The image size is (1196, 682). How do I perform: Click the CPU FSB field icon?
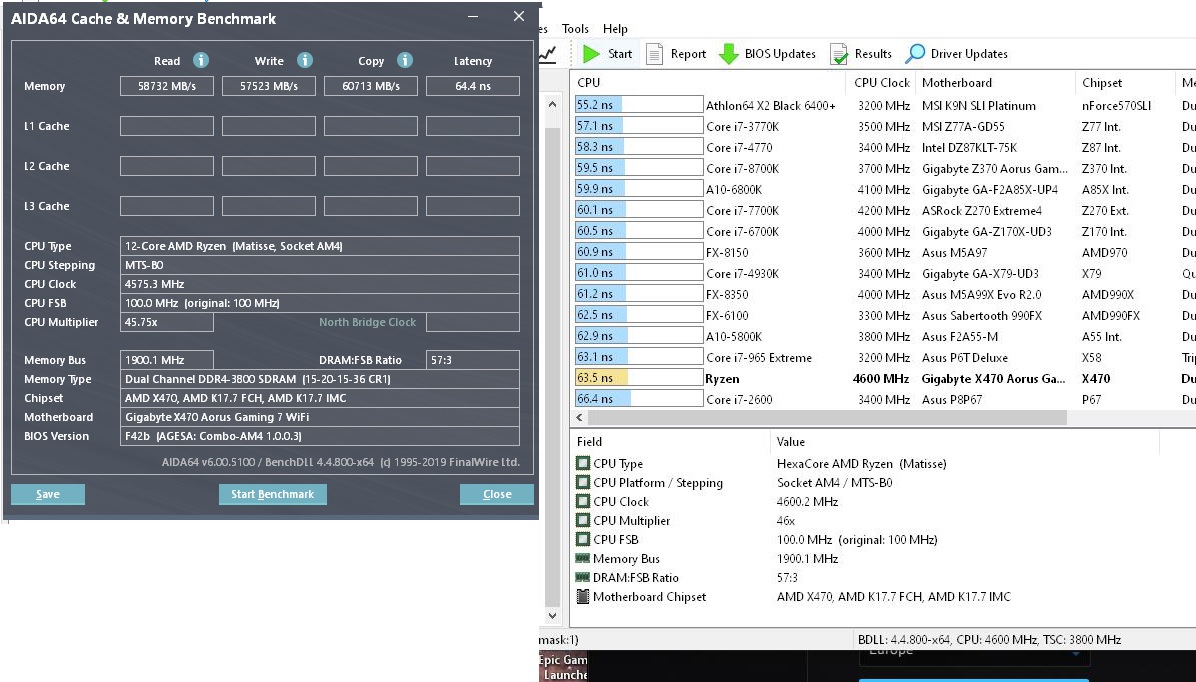tap(583, 539)
